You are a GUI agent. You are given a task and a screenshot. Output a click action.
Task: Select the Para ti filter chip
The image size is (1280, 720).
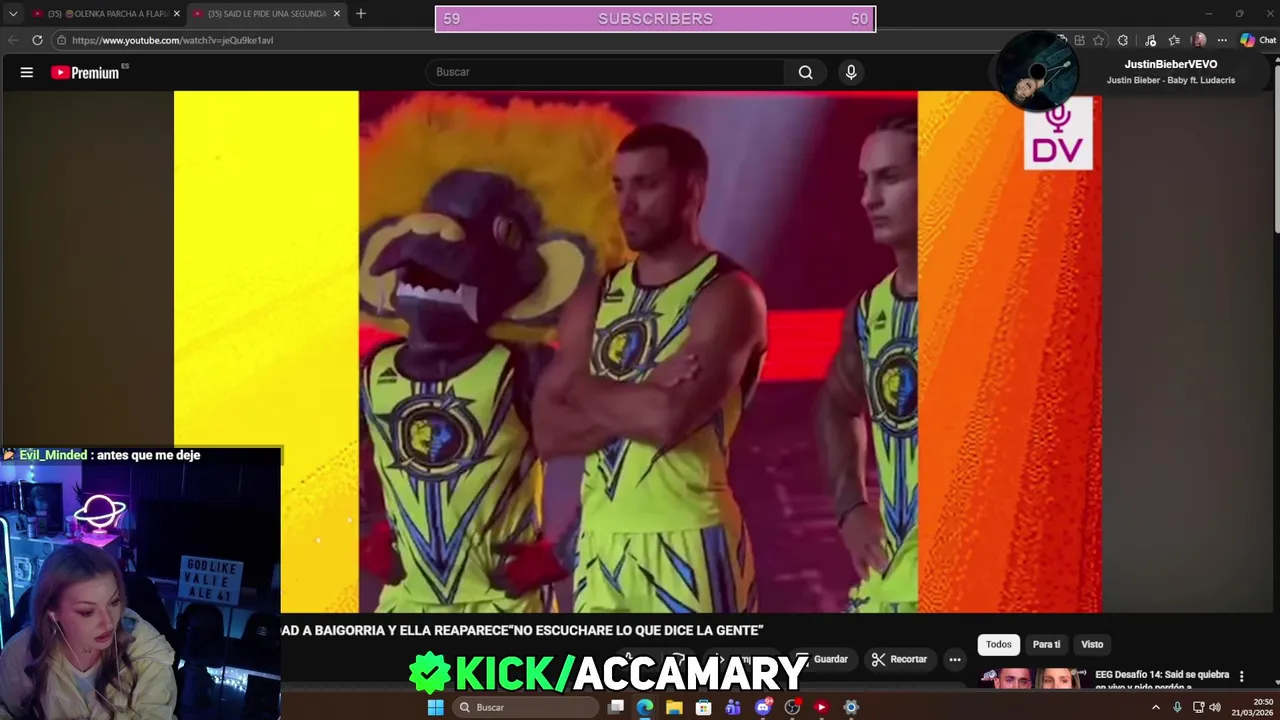pyautogui.click(x=1046, y=644)
